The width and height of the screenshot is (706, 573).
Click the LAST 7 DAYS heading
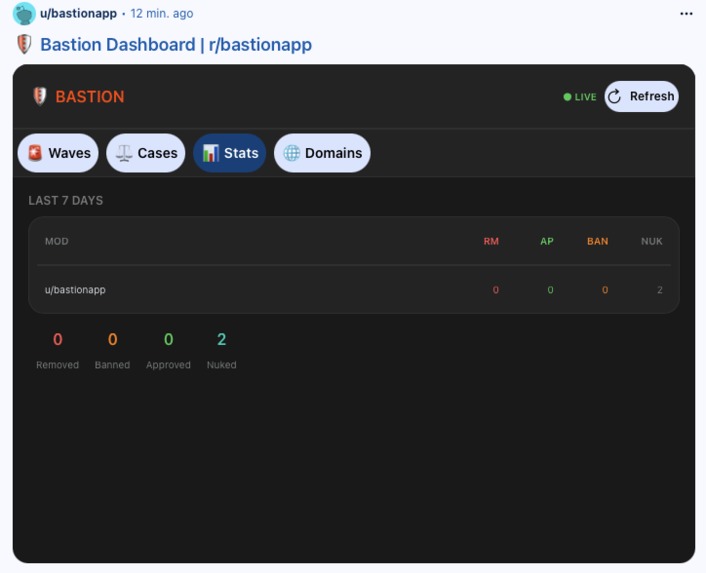point(66,201)
